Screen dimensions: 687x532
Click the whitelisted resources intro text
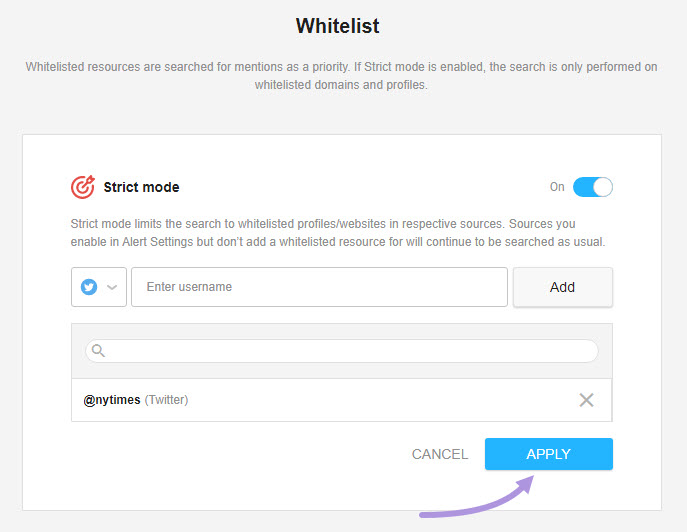[341, 75]
